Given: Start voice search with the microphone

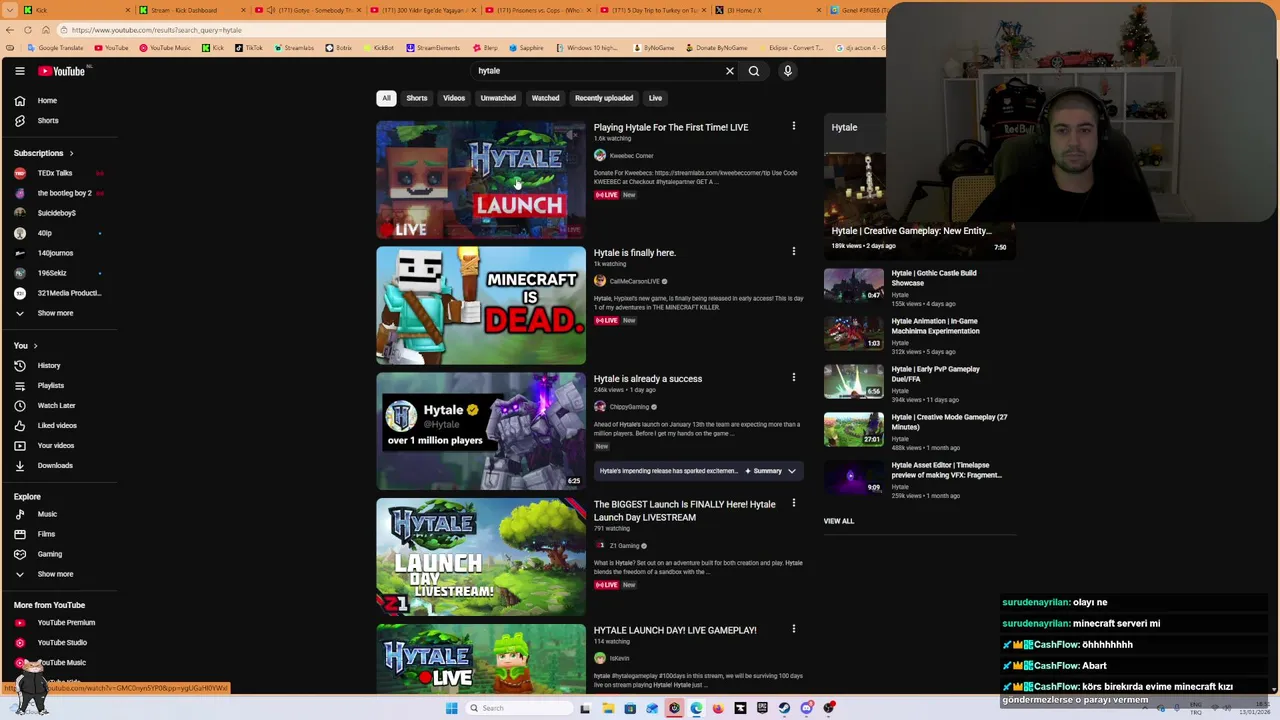Looking at the screenshot, I should (788, 71).
